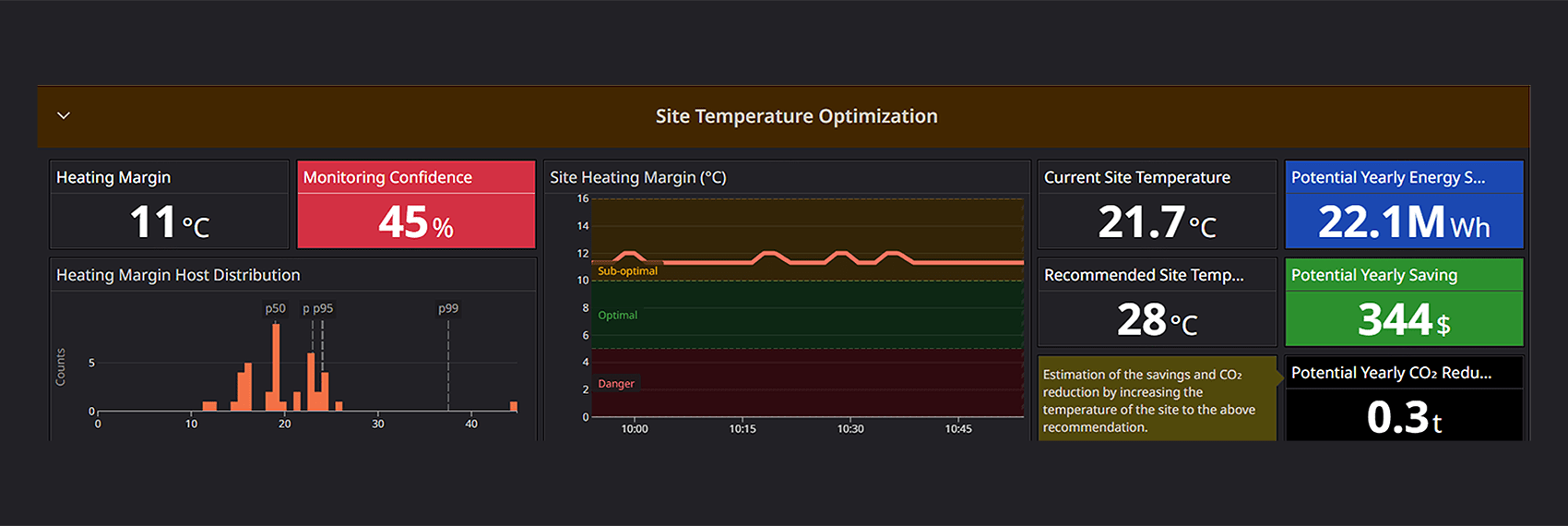This screenshot has width=1568, height=526.
Task: Click the red Danger zone label
Action: point(616,384)
